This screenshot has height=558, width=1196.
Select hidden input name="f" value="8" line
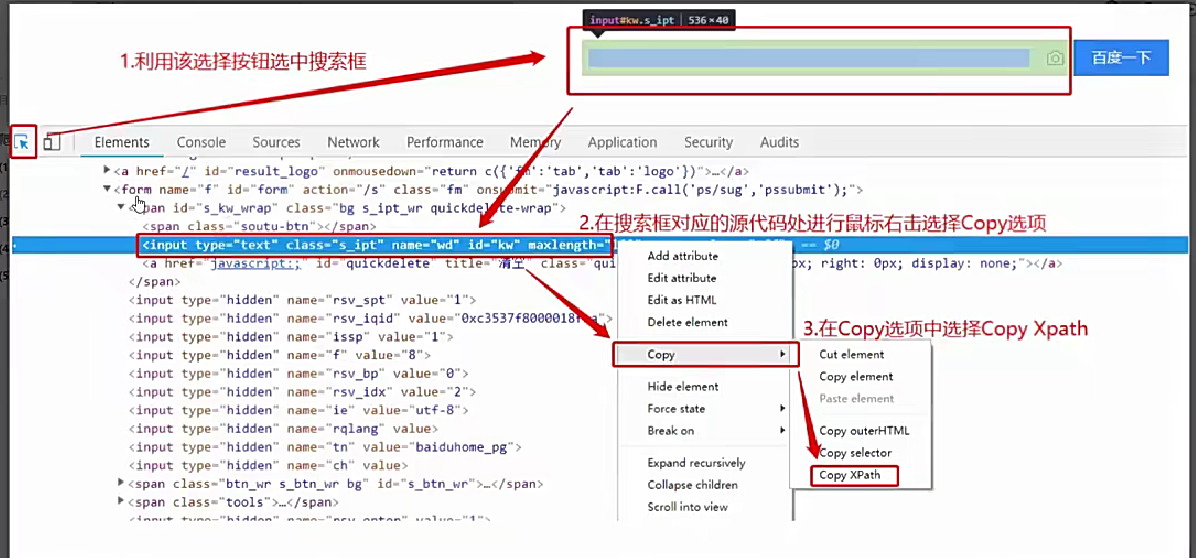[280, 354]
